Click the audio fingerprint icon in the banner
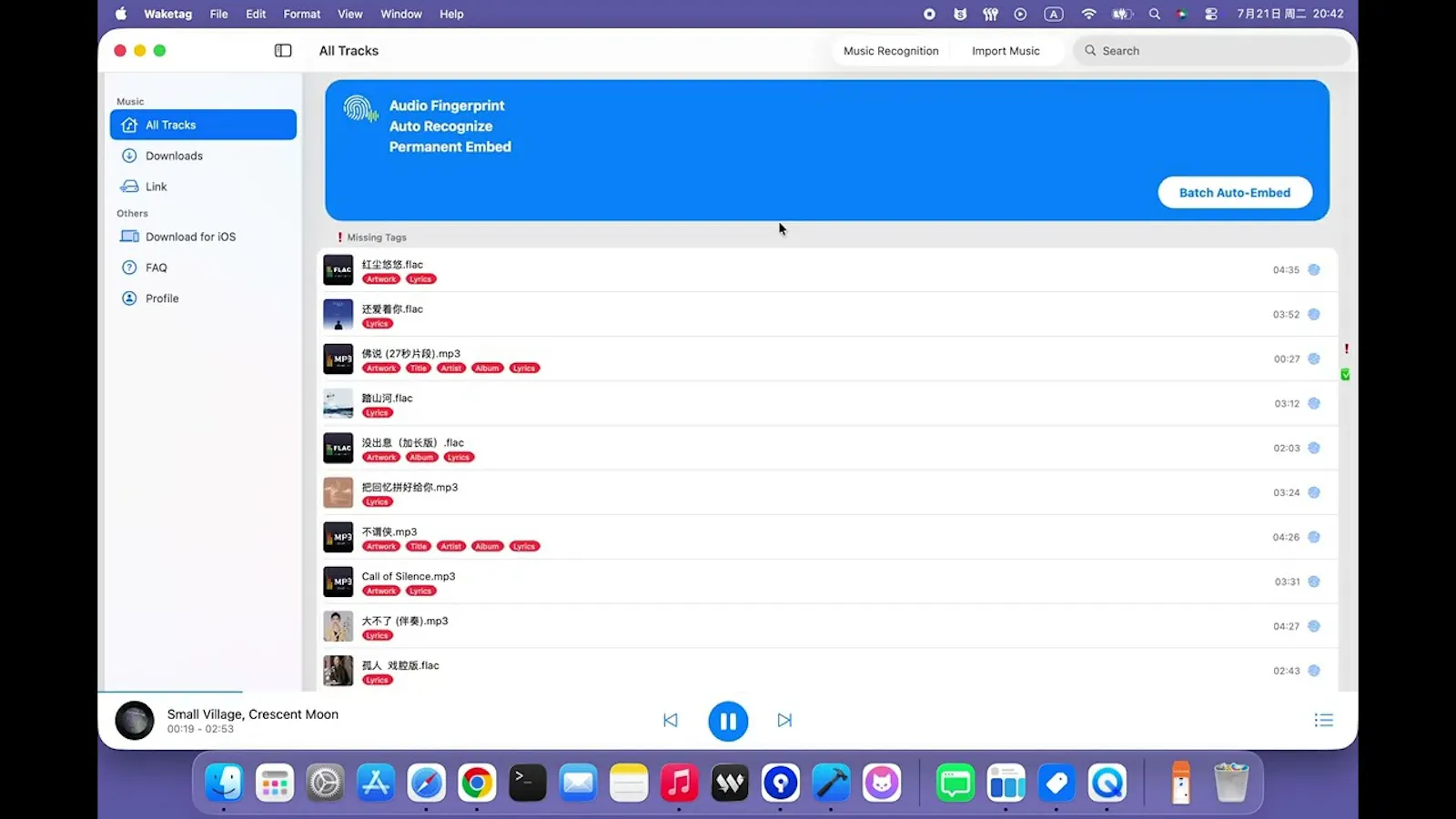Screen dimensions: 1456x819 click(x=360, y=109)
